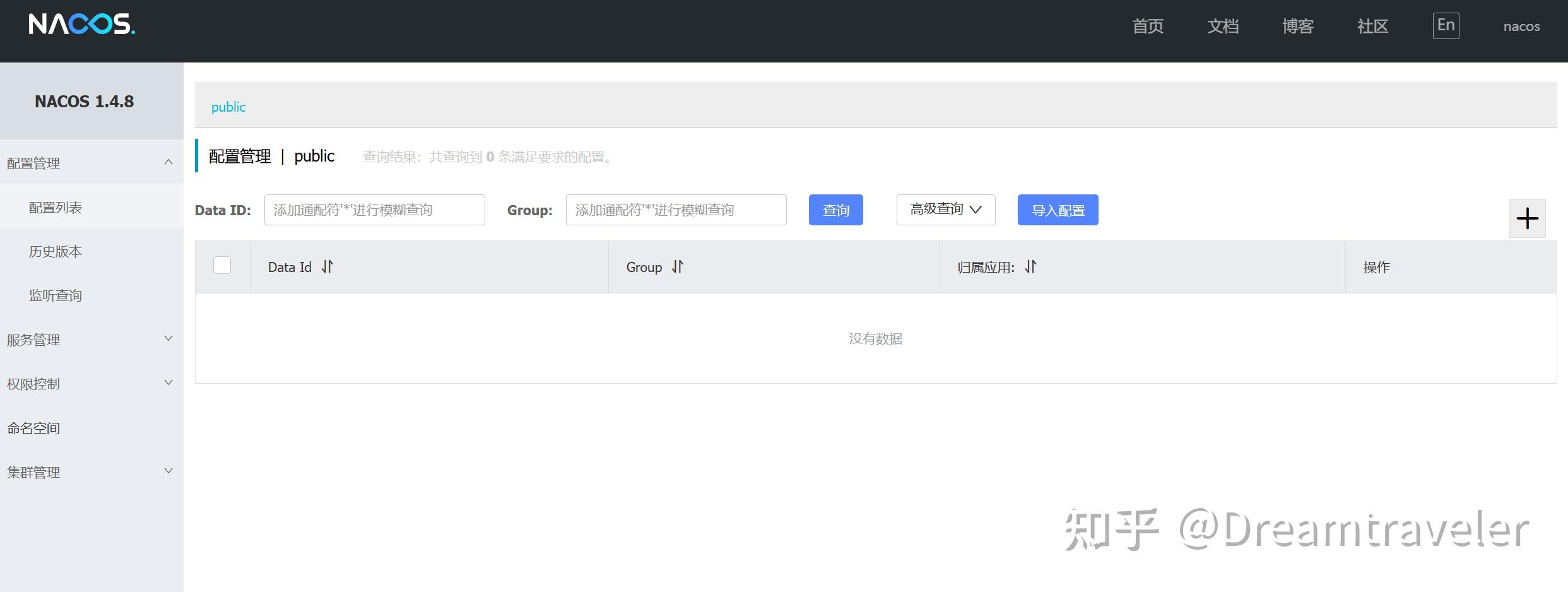1568x592 pixels.
Task: Click the sort icon next to Data Id
Action: pyautogui.click(x=327, y=267)
